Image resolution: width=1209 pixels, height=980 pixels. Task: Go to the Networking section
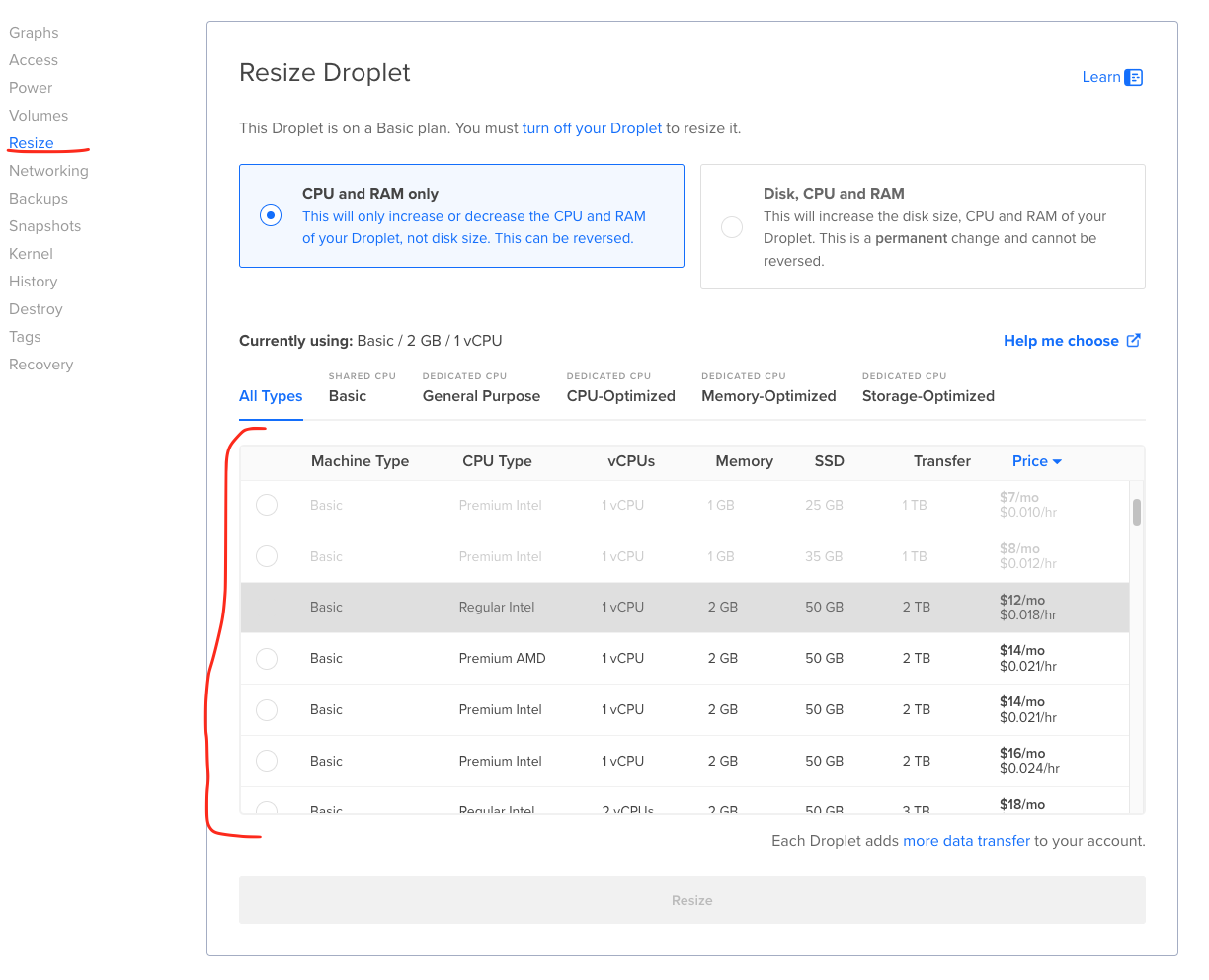(x=48, y=170)
